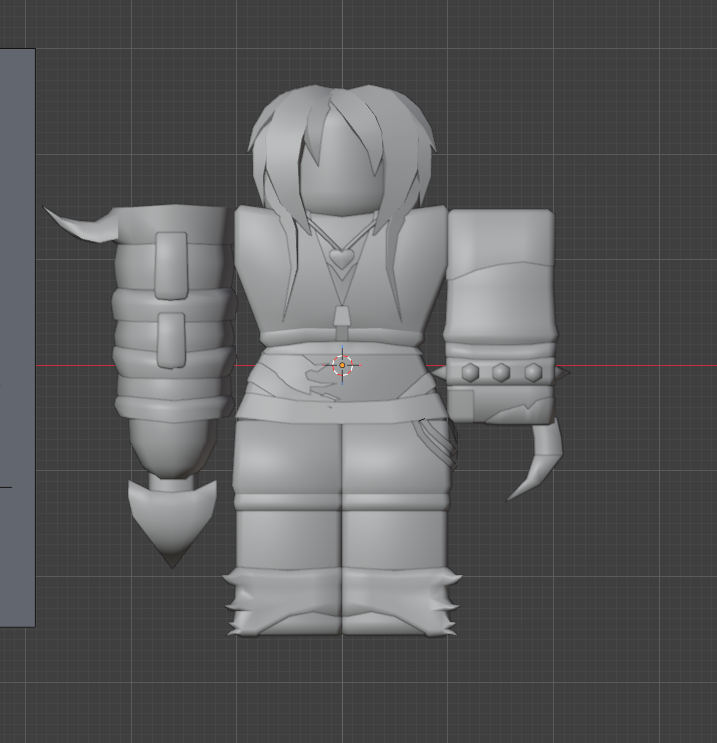Image resolution: width=717 pixels, height=743 pixels.
Task: Click the middle hexagonal stud on the bracelet
Action: (501, 373)
